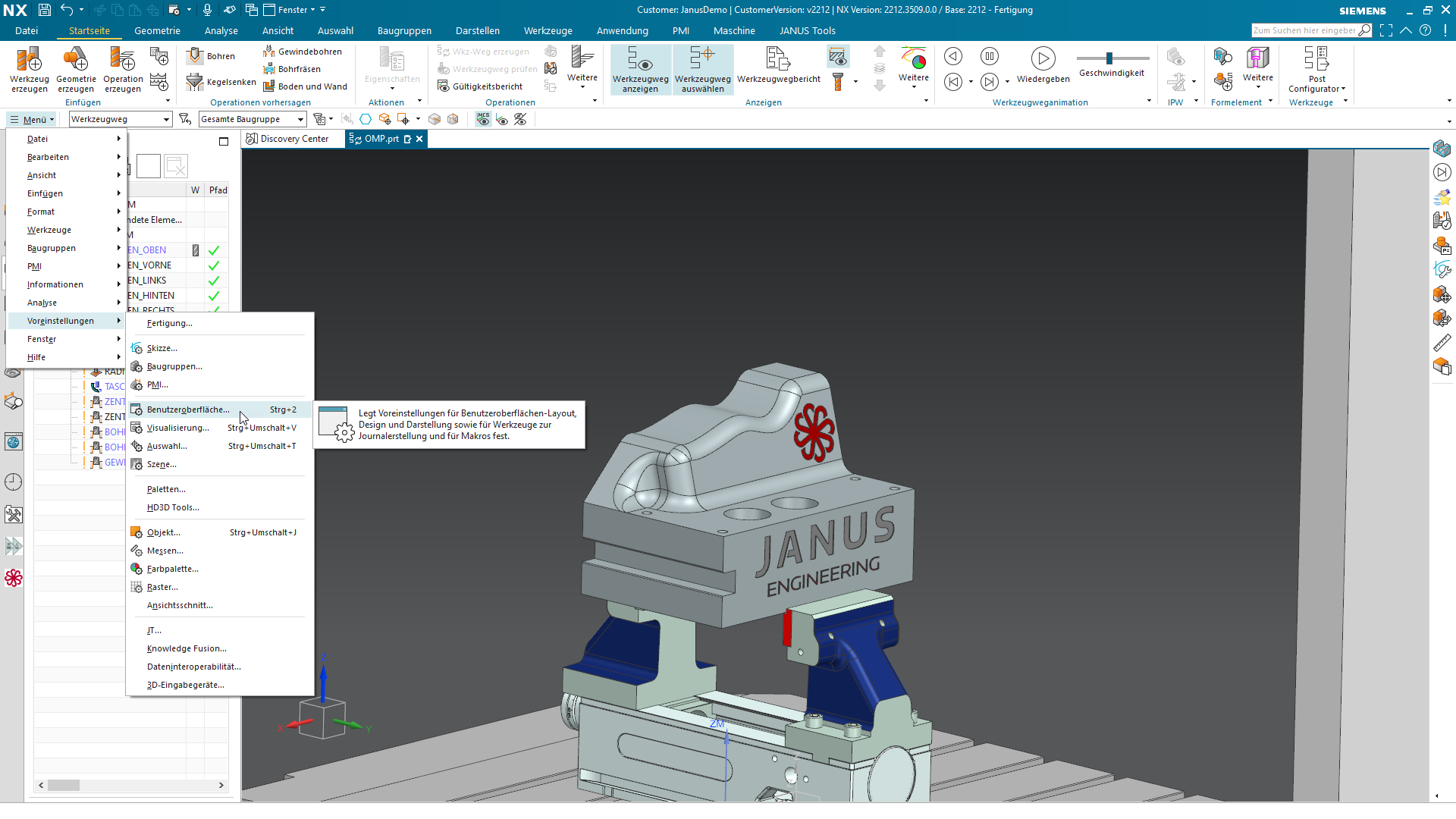Click the microphone voice command icon
The height and width of the screenshot is (819, 1456).
(207, 10)
